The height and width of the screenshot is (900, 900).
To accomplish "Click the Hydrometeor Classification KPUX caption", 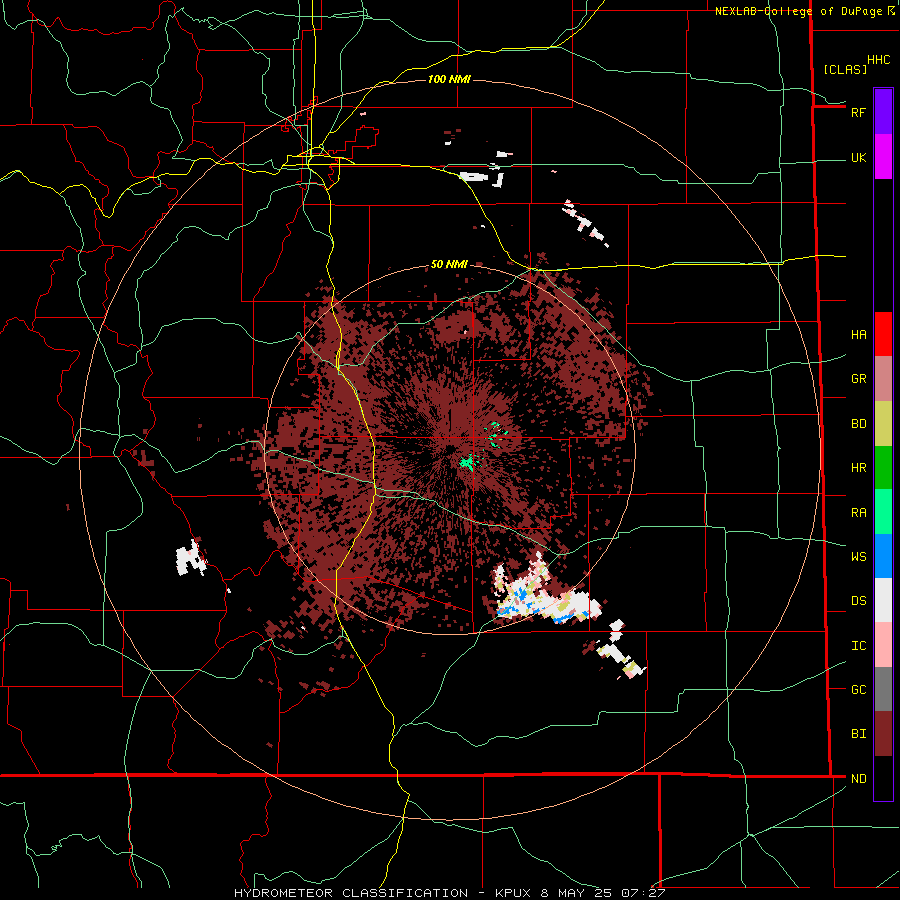I will [449, 893].
